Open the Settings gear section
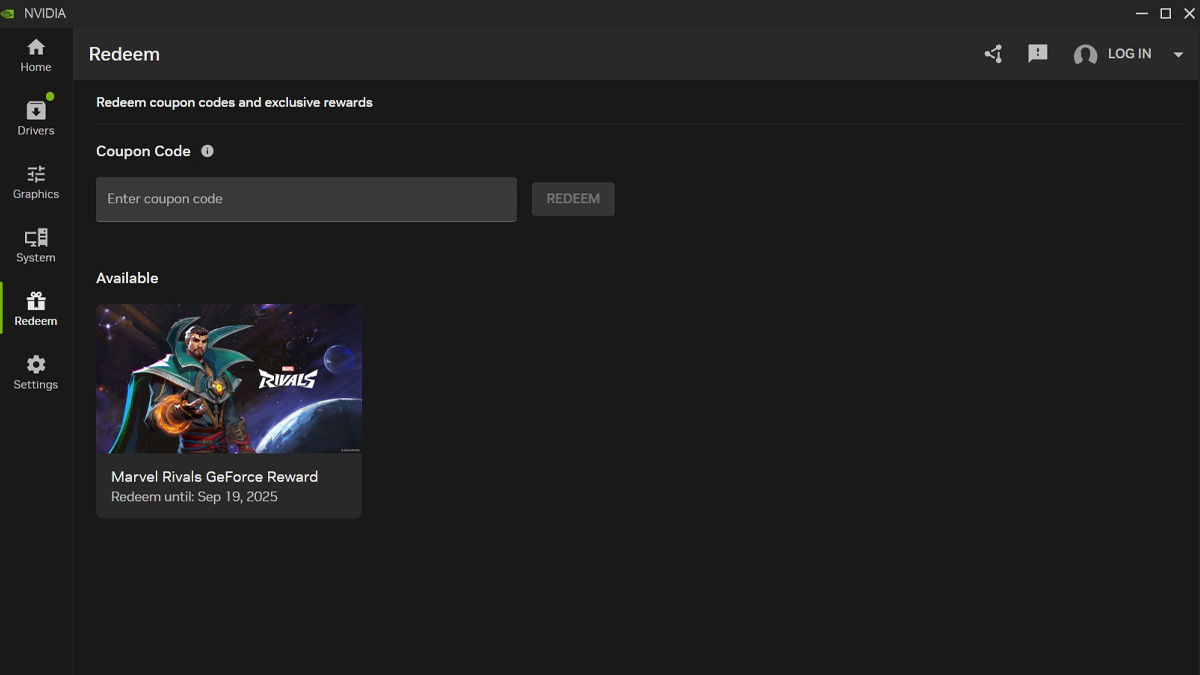The width and height of the screenshot is (1200, 675). (x=36, y=372)
